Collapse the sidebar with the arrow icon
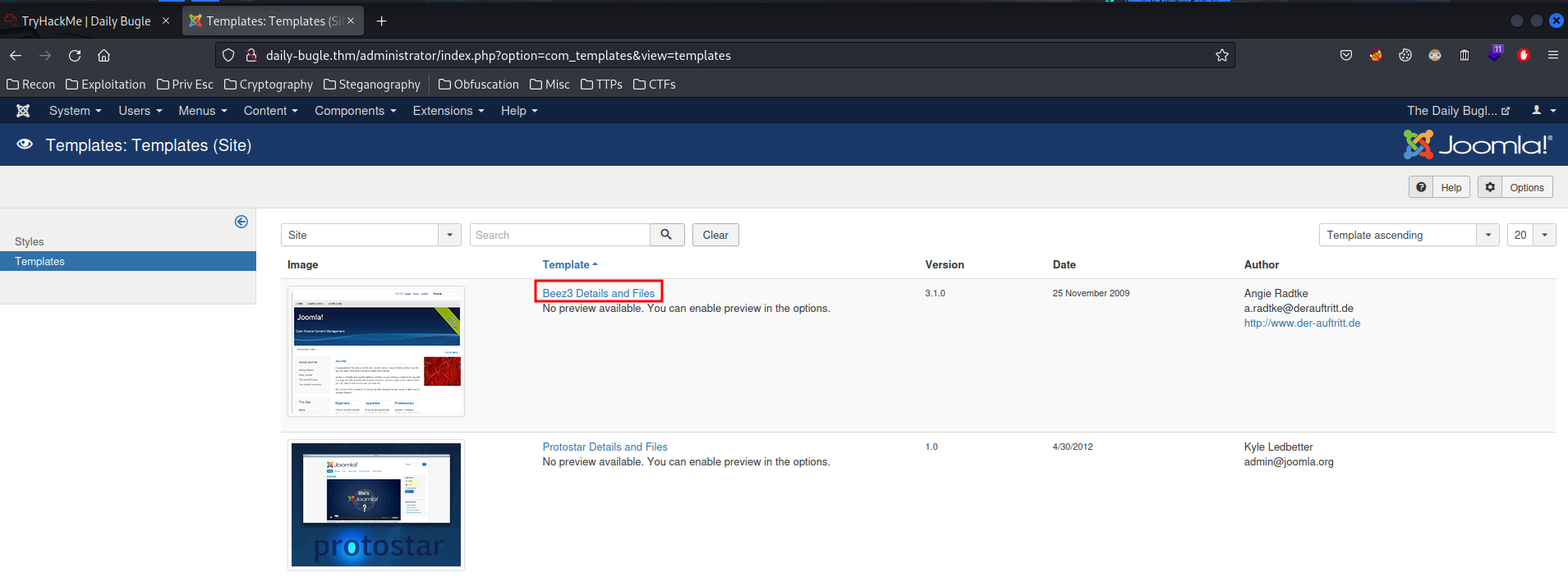Screen dimensions: 1568x582 (241, 222)
